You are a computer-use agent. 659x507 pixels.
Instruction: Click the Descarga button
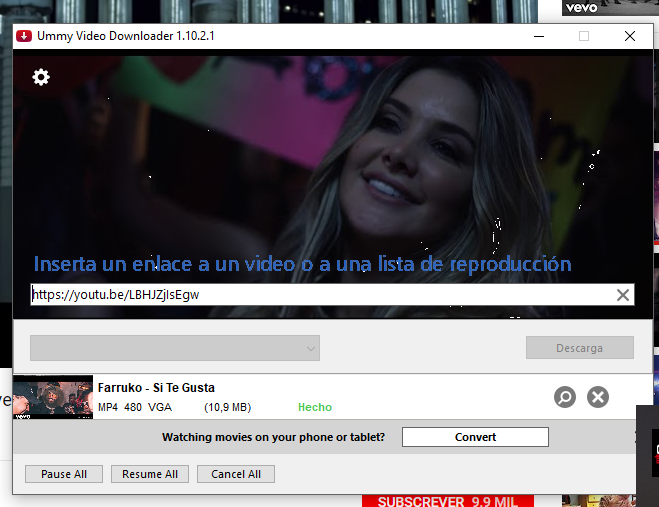click(580, 348)
